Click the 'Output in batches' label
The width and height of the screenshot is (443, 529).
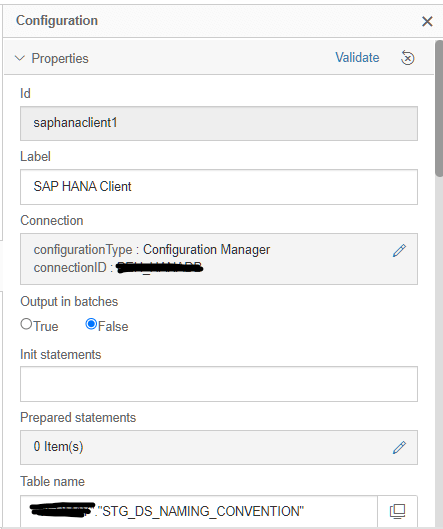(x=69, y=302)
